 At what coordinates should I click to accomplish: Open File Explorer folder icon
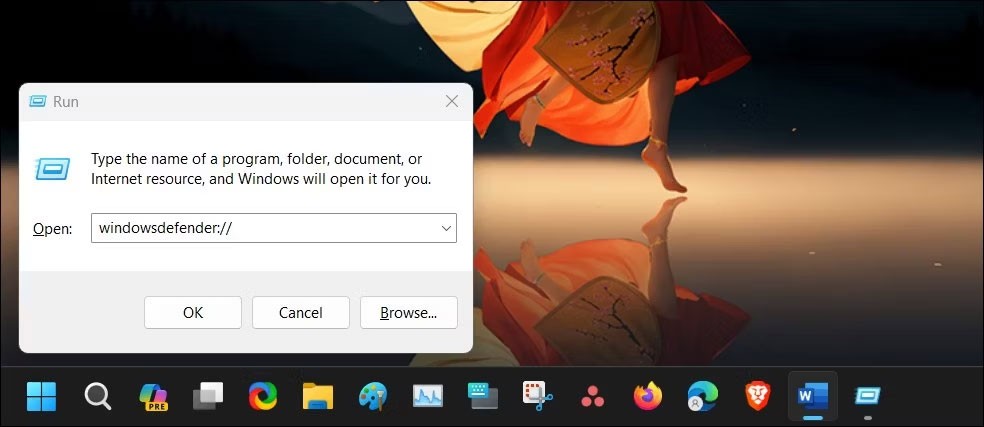[317, 397]
